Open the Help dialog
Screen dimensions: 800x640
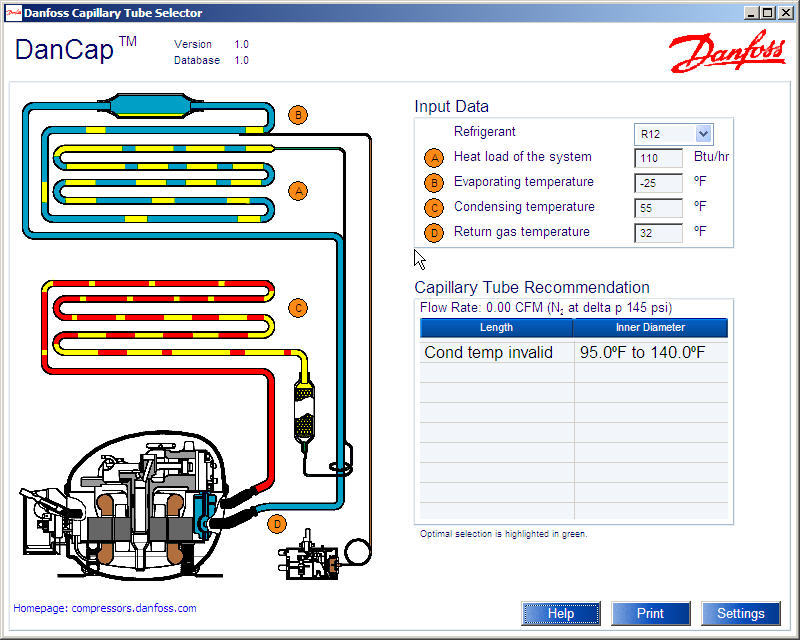coord(561,613)
